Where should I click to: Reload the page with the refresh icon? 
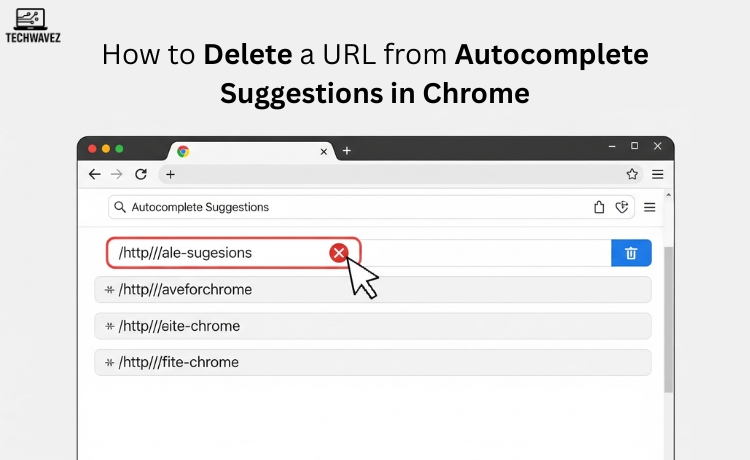click(x=141, y=174)
